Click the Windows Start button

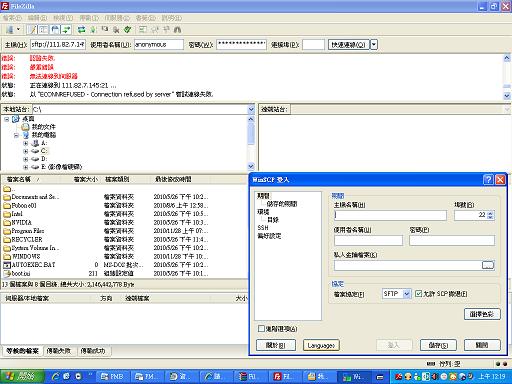22,377
